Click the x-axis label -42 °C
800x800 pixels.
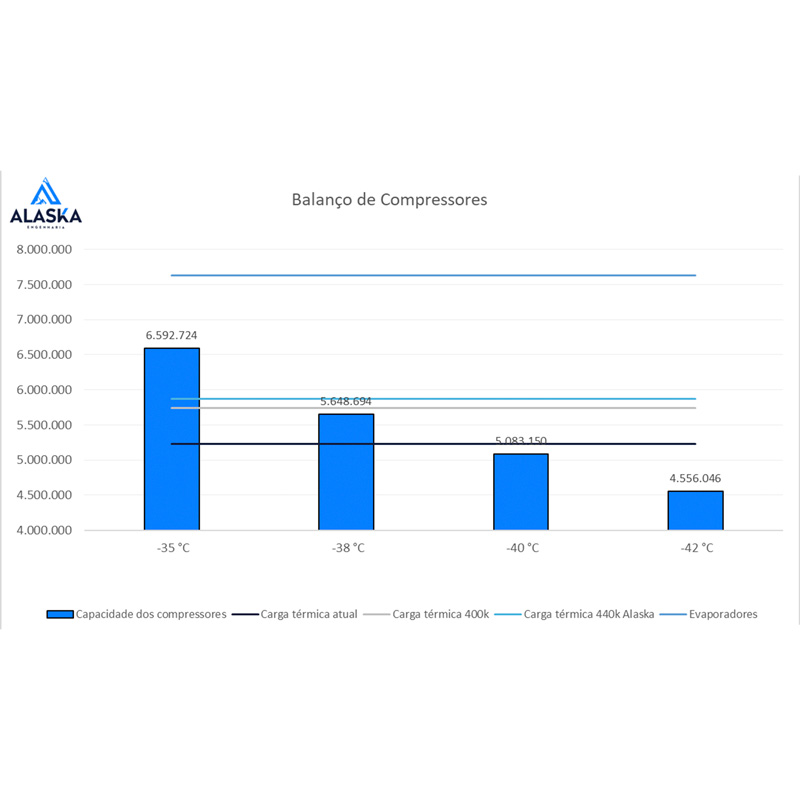(x=697, y=548)
